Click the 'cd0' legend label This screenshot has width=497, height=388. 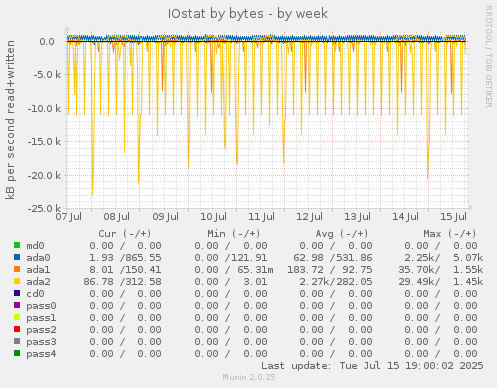click(35, 294)
